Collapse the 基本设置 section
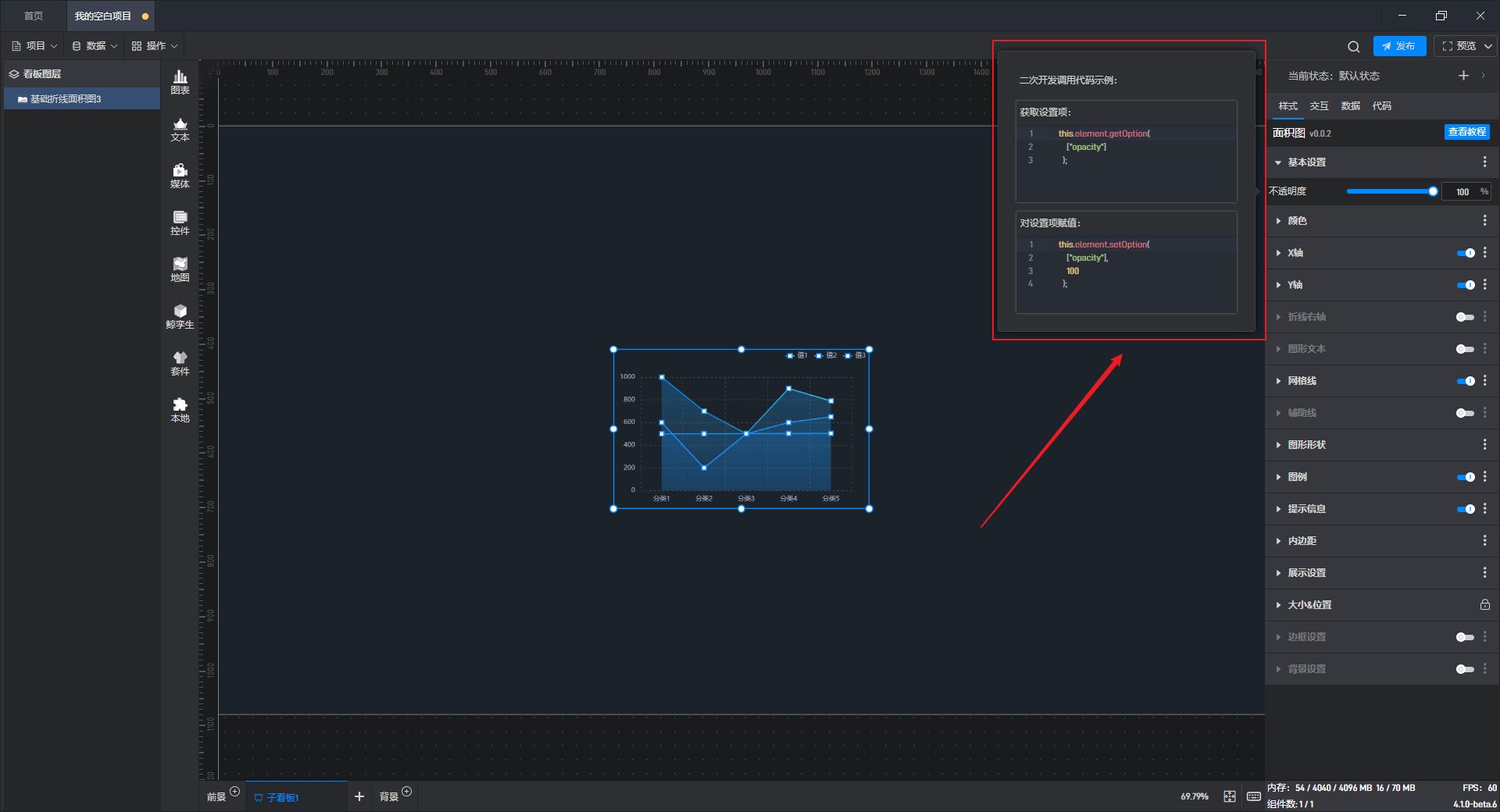This screenshot has height=812, width=1500. click(x=1278, y=162)
